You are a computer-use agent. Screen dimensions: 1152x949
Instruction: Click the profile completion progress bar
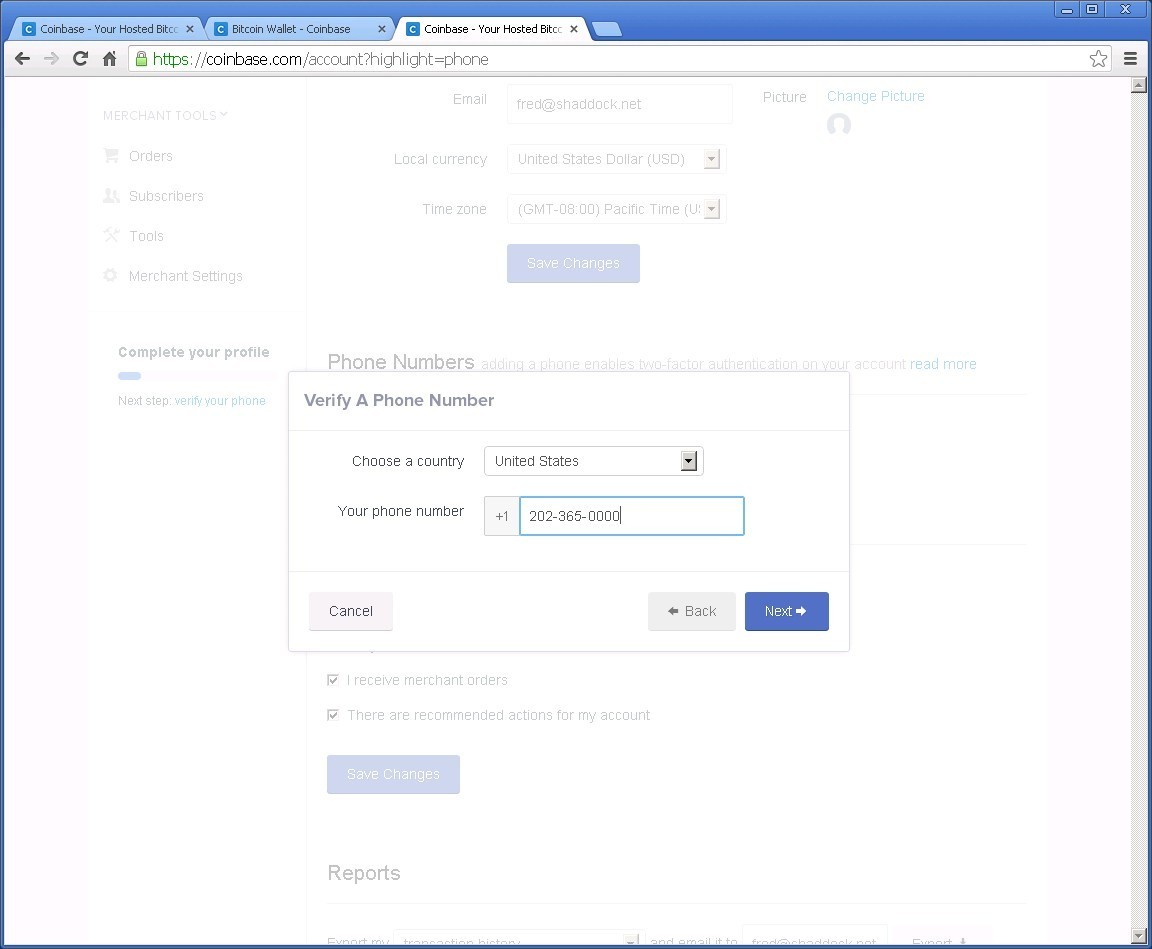point(197,376)
